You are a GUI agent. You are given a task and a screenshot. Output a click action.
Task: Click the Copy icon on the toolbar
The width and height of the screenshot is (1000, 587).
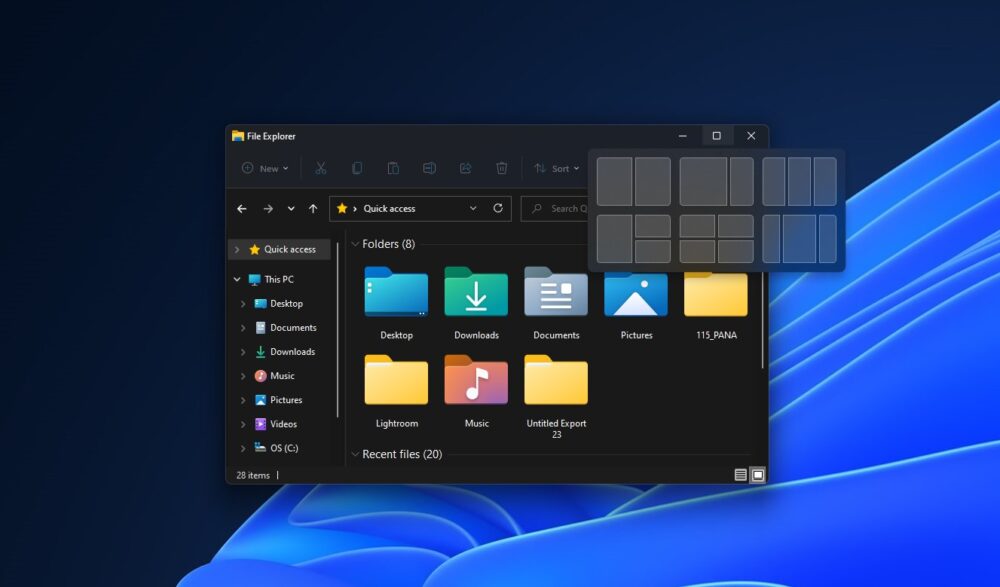click(357, 168)
